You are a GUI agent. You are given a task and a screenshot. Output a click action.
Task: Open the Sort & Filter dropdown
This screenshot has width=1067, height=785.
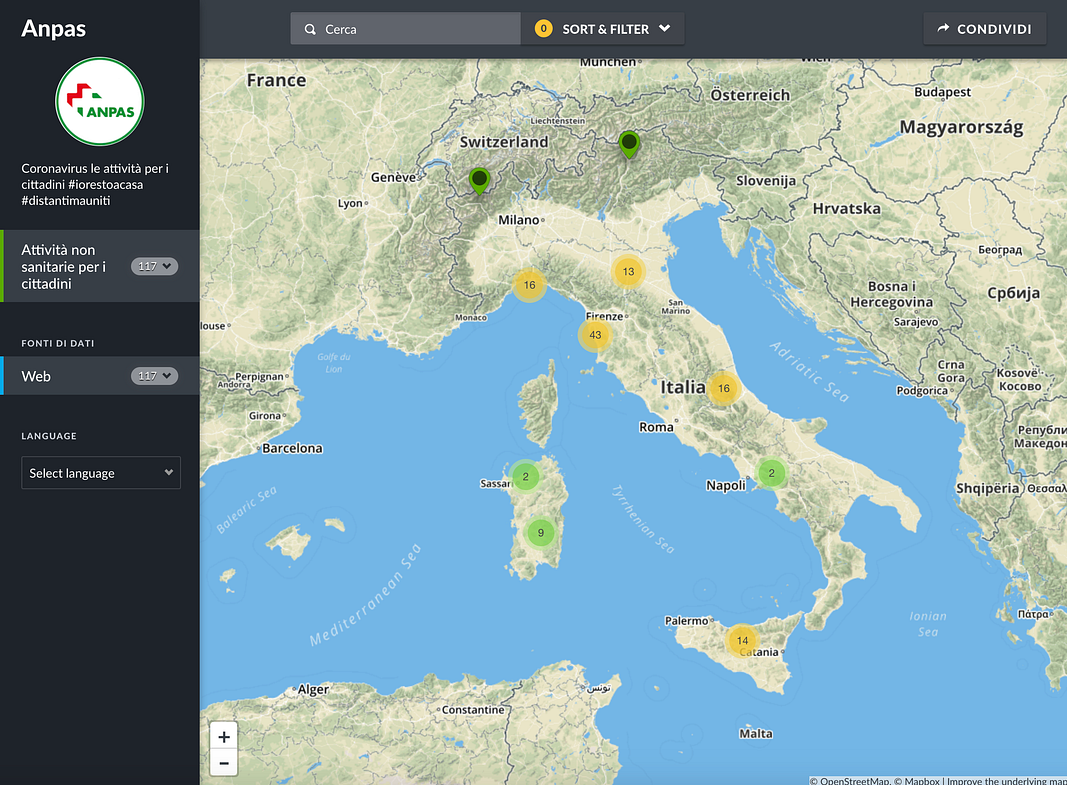[603, 29]
